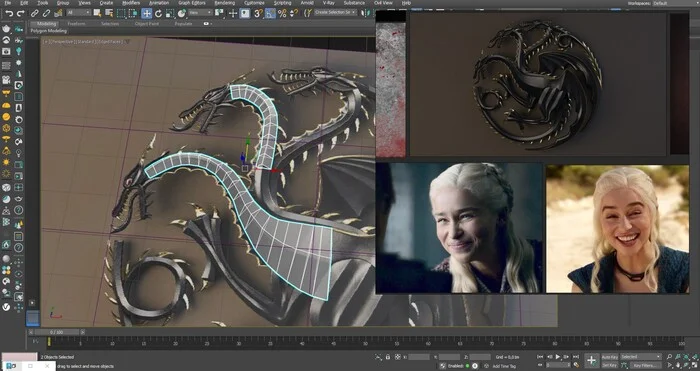Click the time slider showing 0 / 100
Screen dimensions: 700x371
(57, 332)
